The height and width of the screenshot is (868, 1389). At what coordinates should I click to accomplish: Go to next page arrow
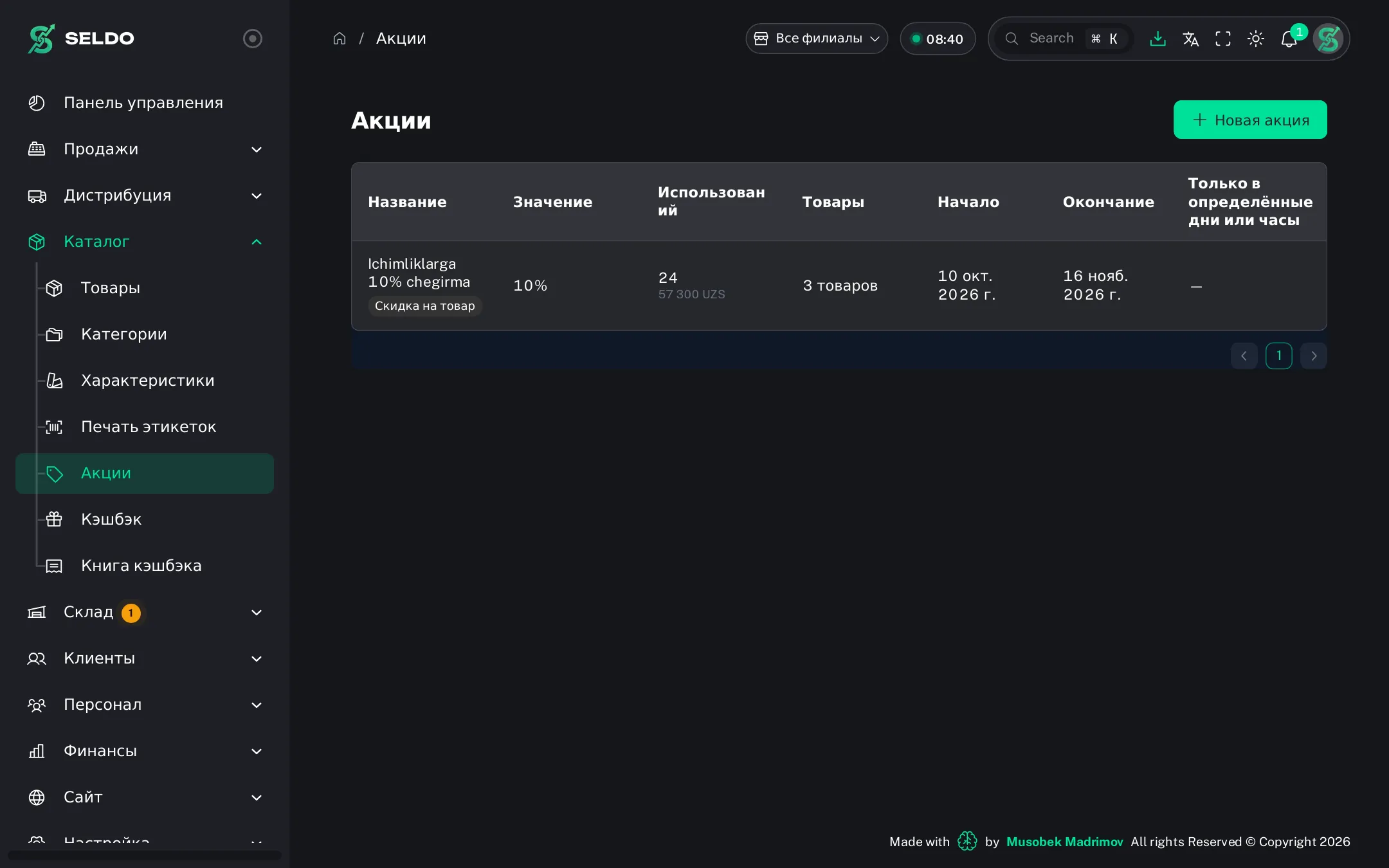click(1313, 356)
